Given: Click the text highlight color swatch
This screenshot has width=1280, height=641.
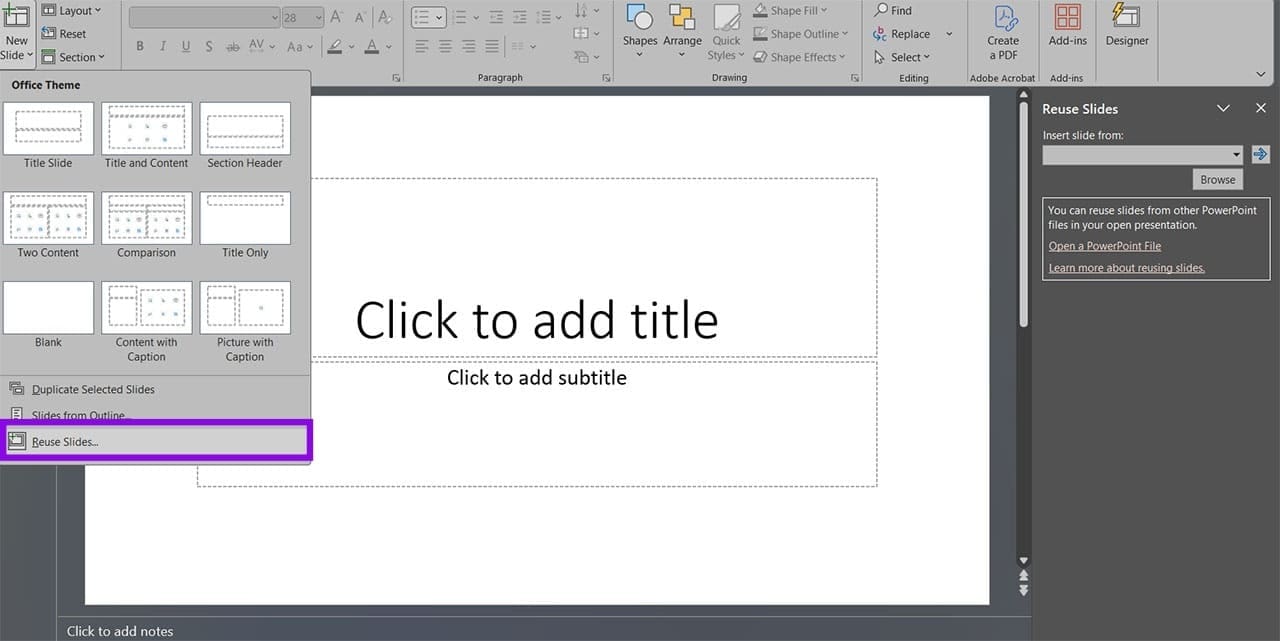Looking at the screenshot, I should pos(335,47).
